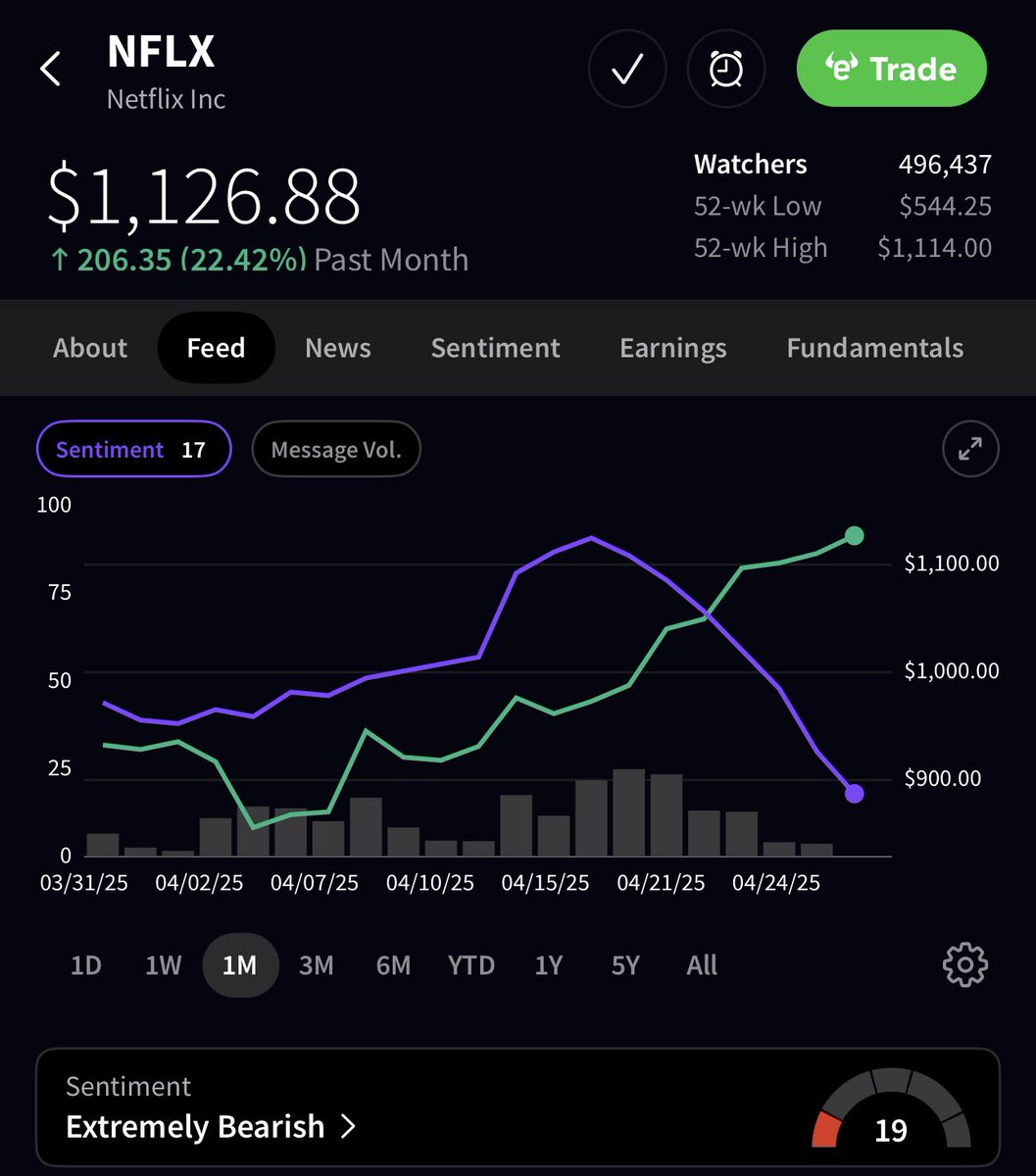This screenshot has height=1176, width=1036.
Task: Tap the green Trade button
Action: click(x=891, y=69)
